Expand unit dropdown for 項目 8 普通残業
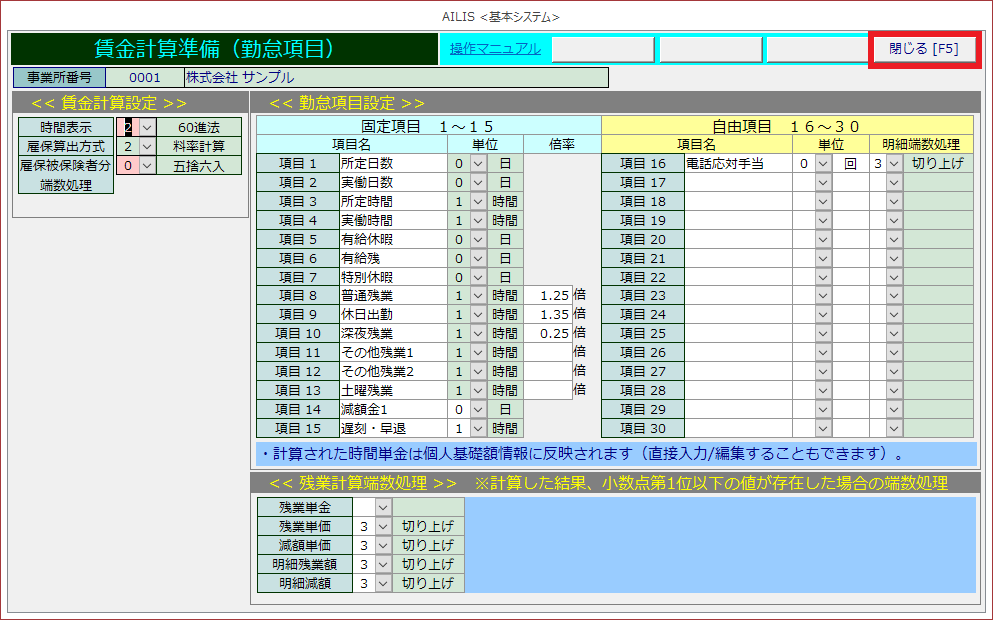 click(x=478, y=296)
